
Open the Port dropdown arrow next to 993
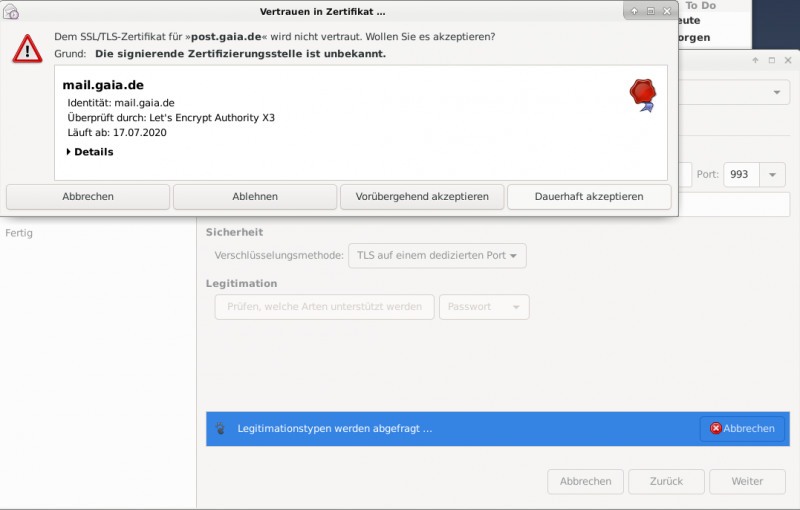point(772,174)
